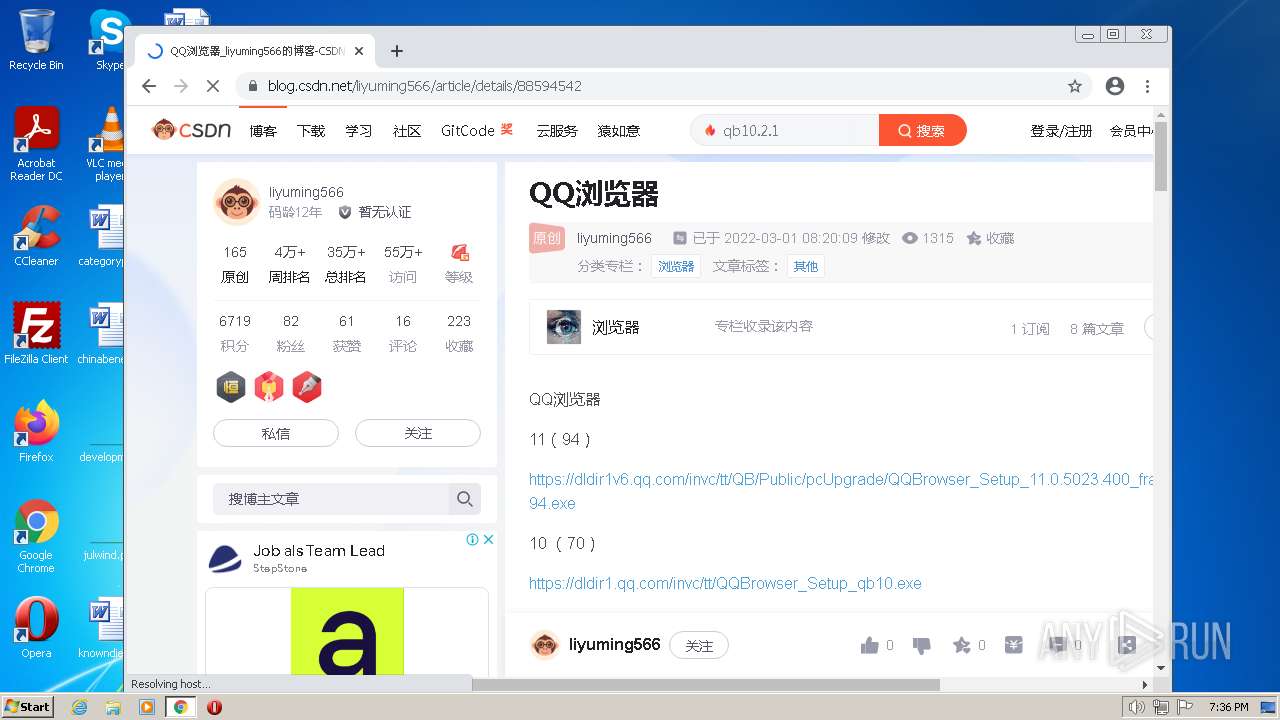
Task: Click the thumbs-down dislike icon
Action: 921,645
